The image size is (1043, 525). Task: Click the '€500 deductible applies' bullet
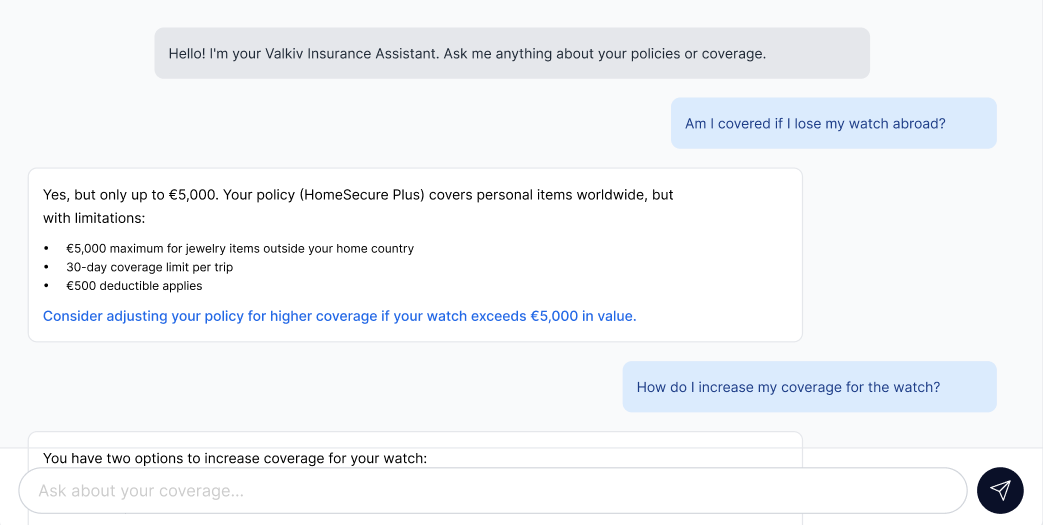(134, 286)
